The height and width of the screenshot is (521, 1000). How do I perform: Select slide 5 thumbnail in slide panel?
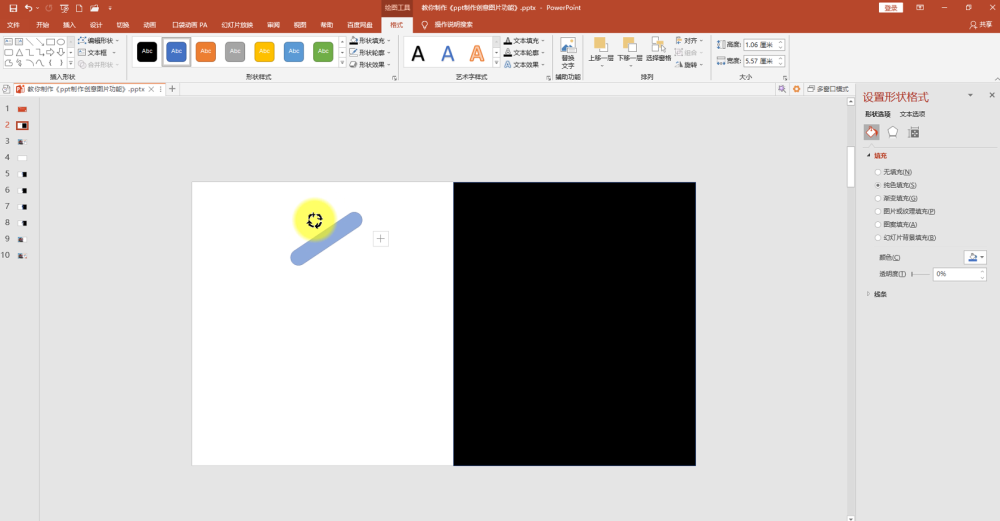click(22, 174)
